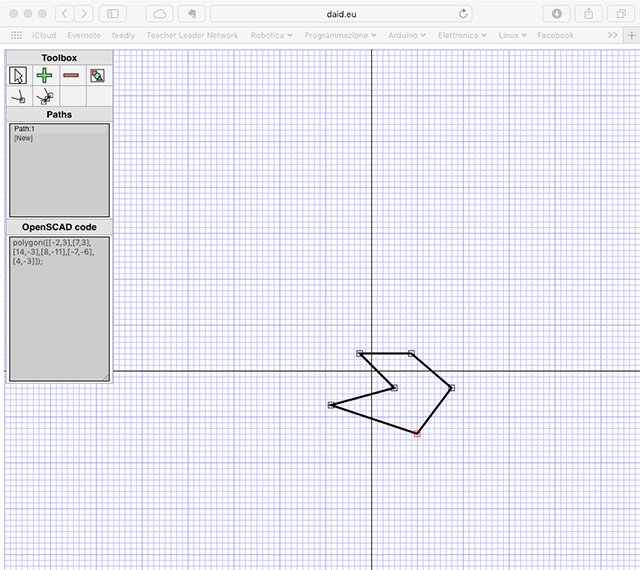Click the green plus add point tool

click(44, 75)
